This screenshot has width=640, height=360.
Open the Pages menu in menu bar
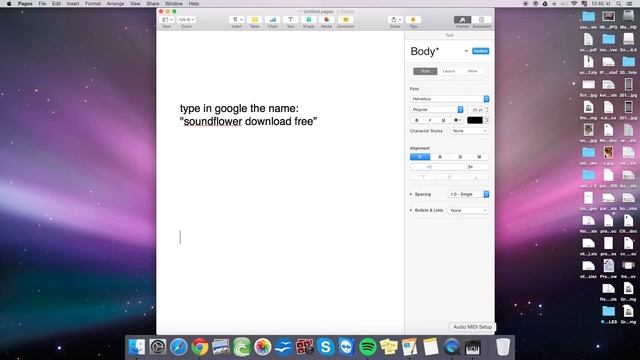pyautogui.click(x=25, y=4)
